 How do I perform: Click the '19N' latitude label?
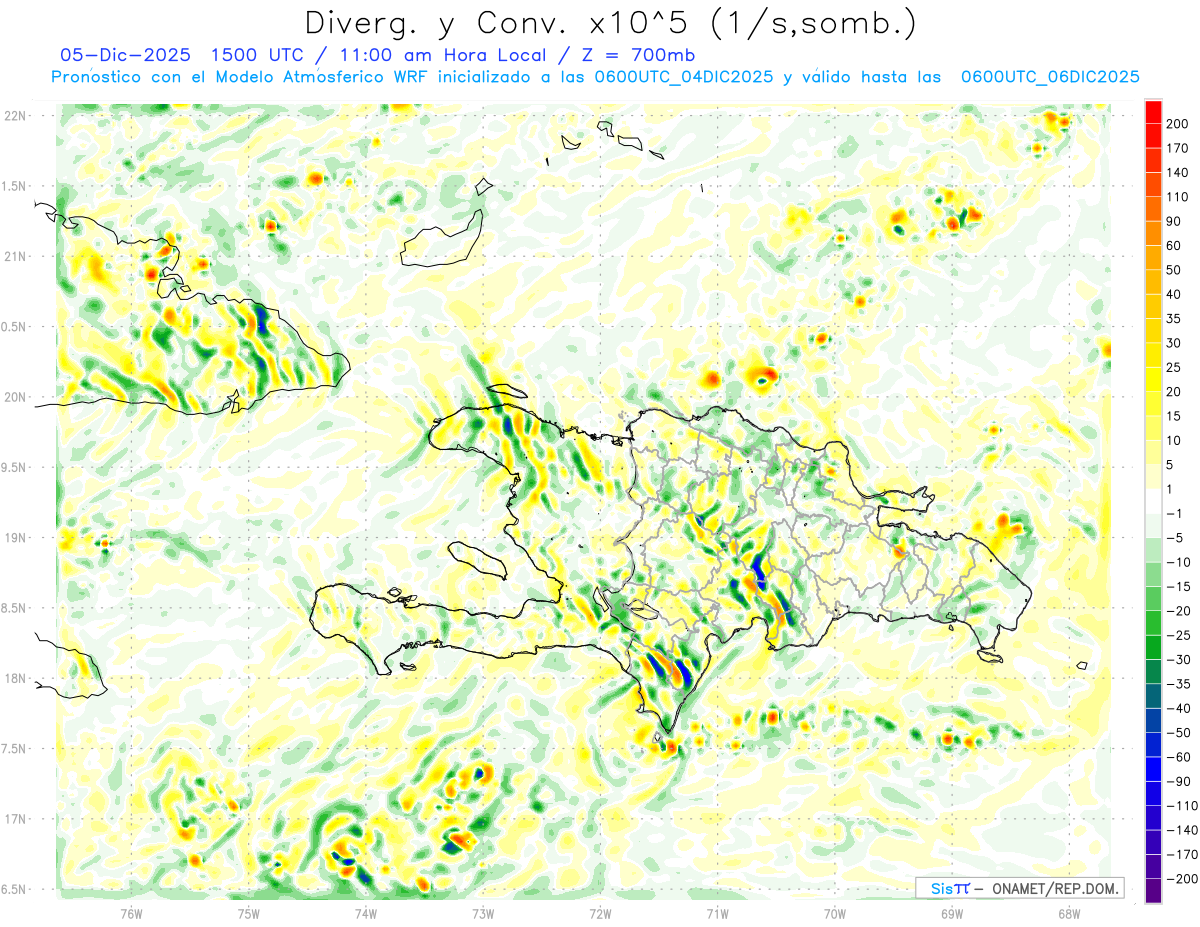pyautogui.click(x=15, y=538)
